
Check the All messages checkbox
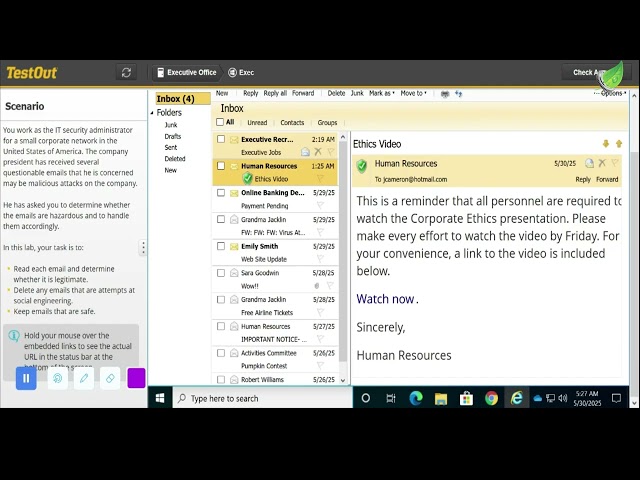pyautogui.click(x=220, y=122)
